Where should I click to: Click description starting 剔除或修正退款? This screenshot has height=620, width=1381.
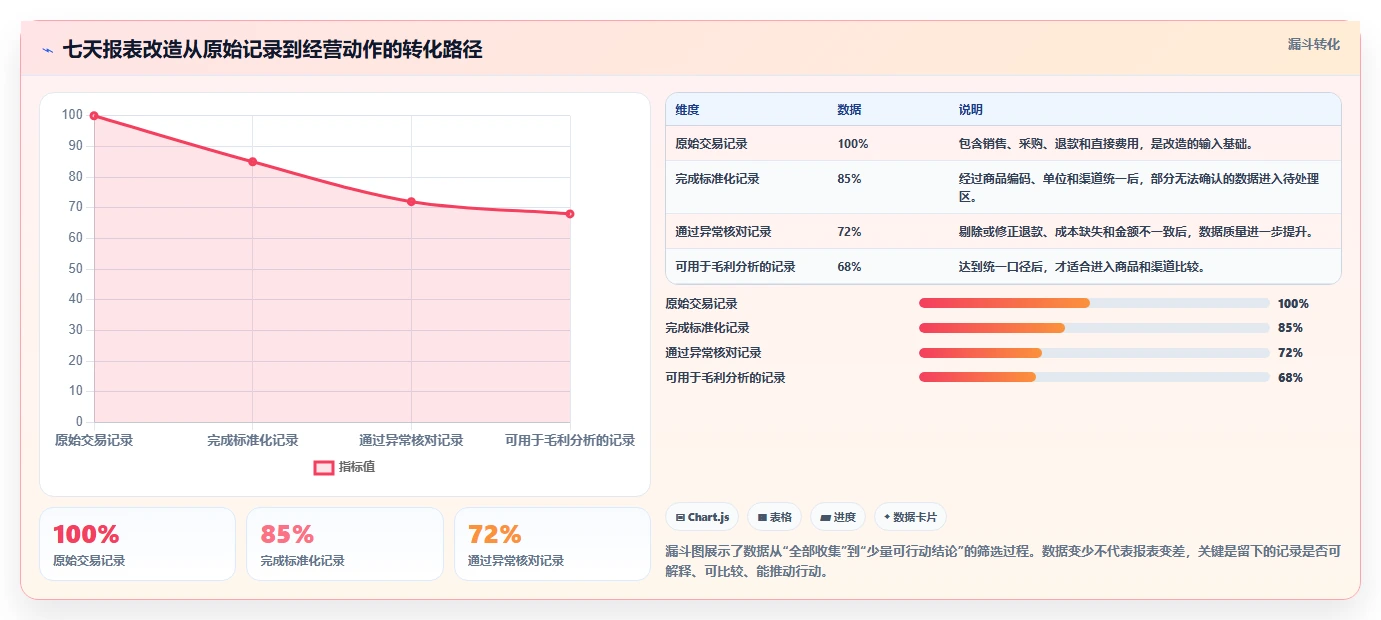pos(1135,232)
